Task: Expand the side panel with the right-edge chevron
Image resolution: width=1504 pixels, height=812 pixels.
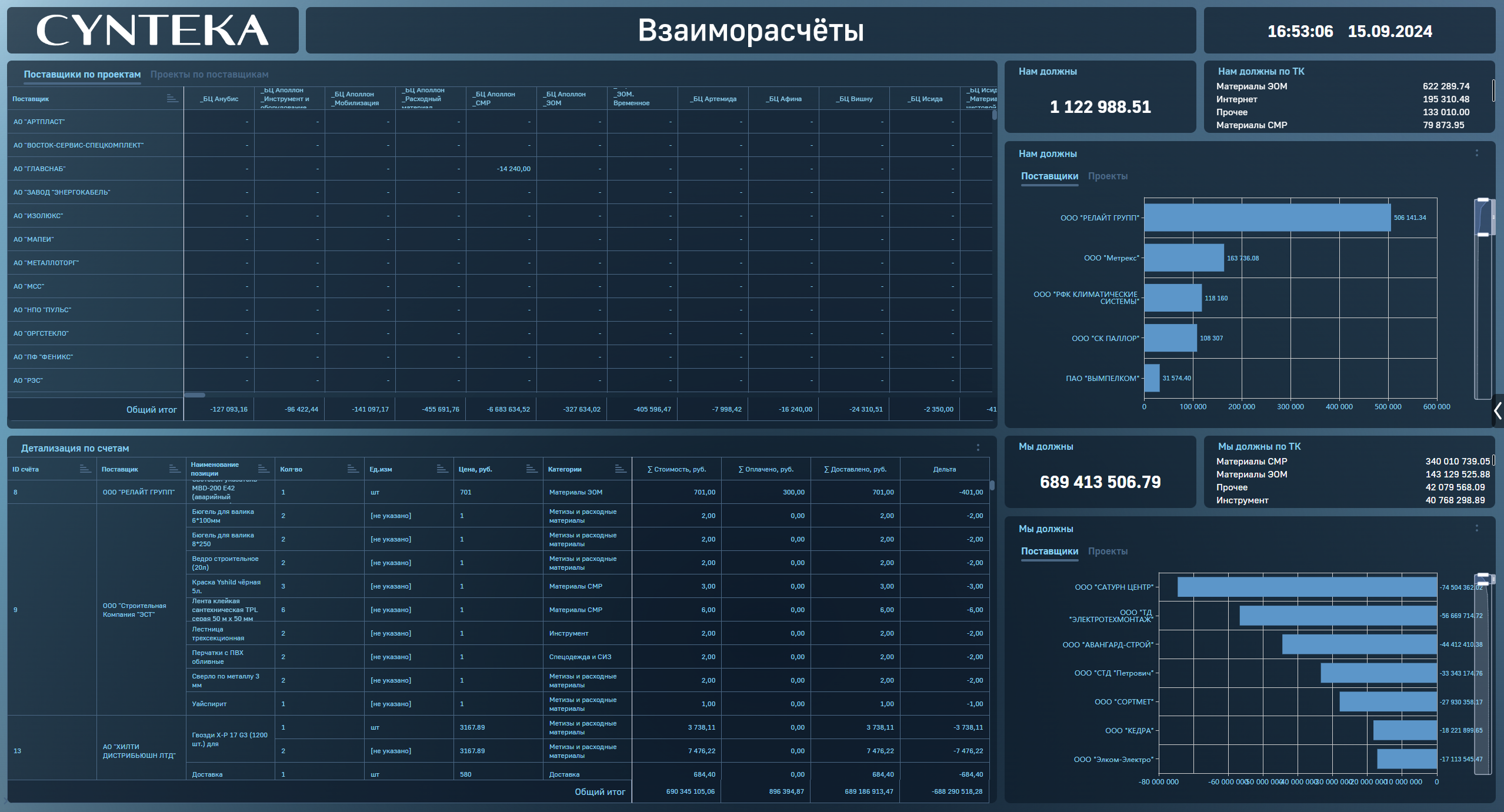Action: [x=1498, y=410]
